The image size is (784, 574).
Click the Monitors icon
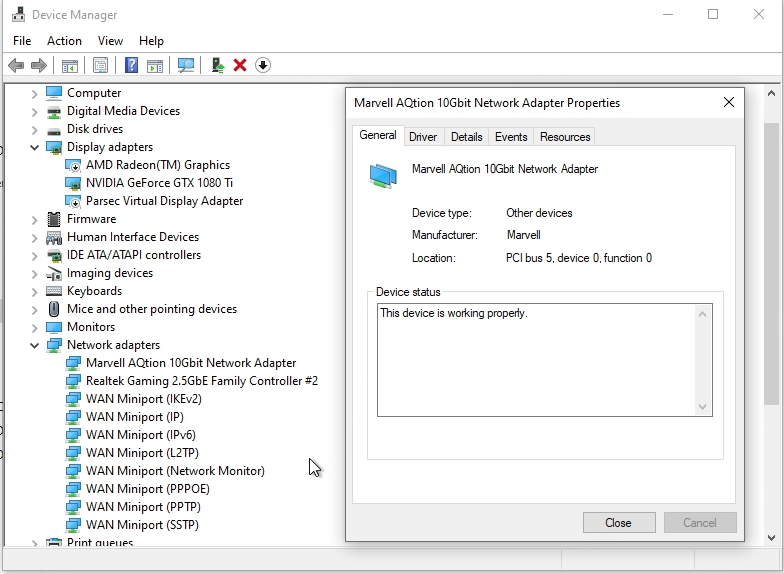tap(54, 328)
